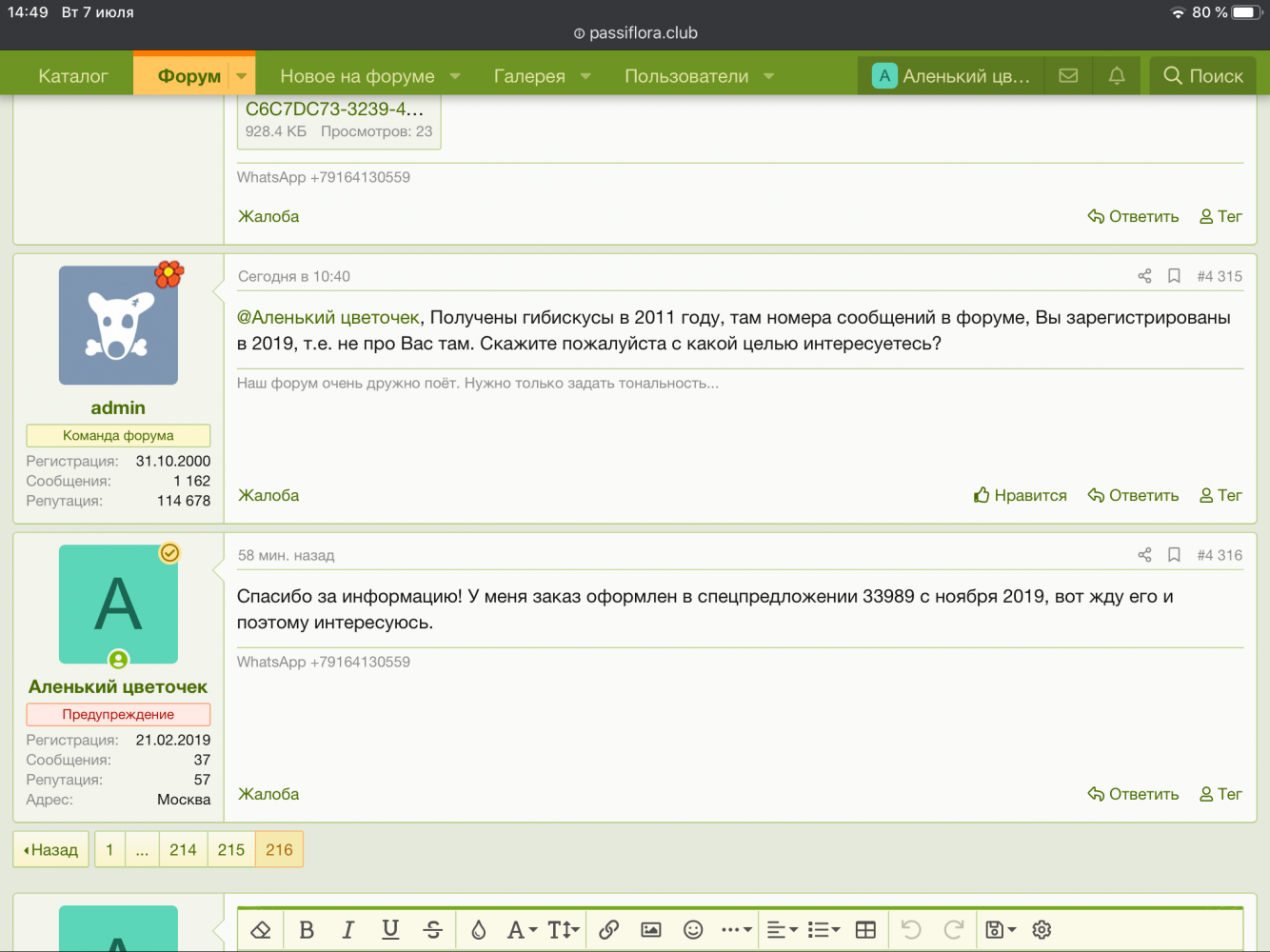Open the smiley emoji picker
Image resolution: width=1270 pixels, height=952 pixels.
(x=693, y=930)
